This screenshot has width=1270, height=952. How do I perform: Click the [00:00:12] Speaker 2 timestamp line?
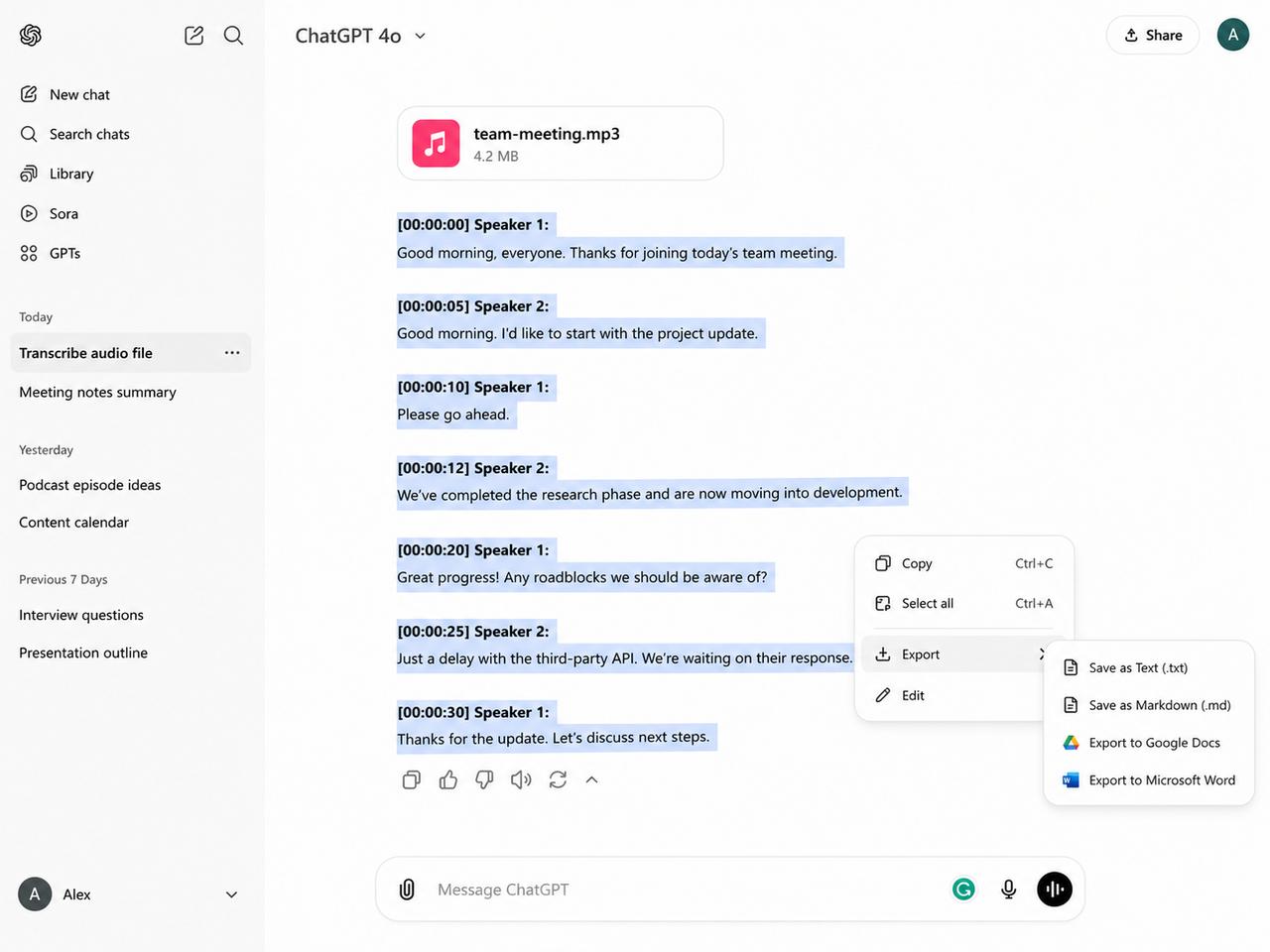coord(473,468)
